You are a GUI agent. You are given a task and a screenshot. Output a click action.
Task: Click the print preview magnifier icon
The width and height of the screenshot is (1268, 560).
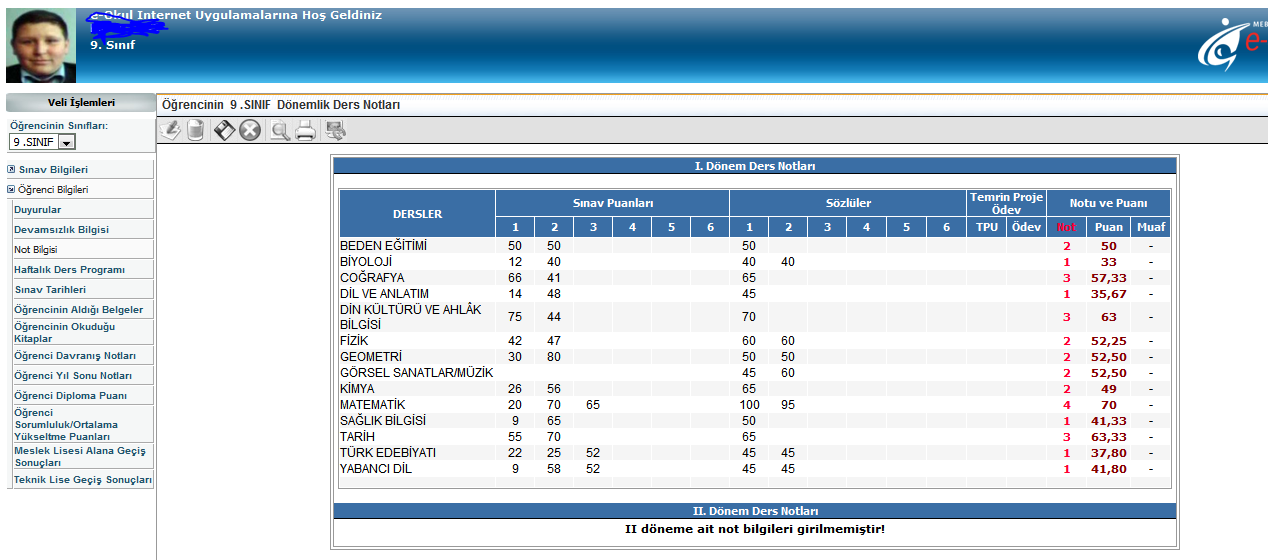click(x=280, y=130)
